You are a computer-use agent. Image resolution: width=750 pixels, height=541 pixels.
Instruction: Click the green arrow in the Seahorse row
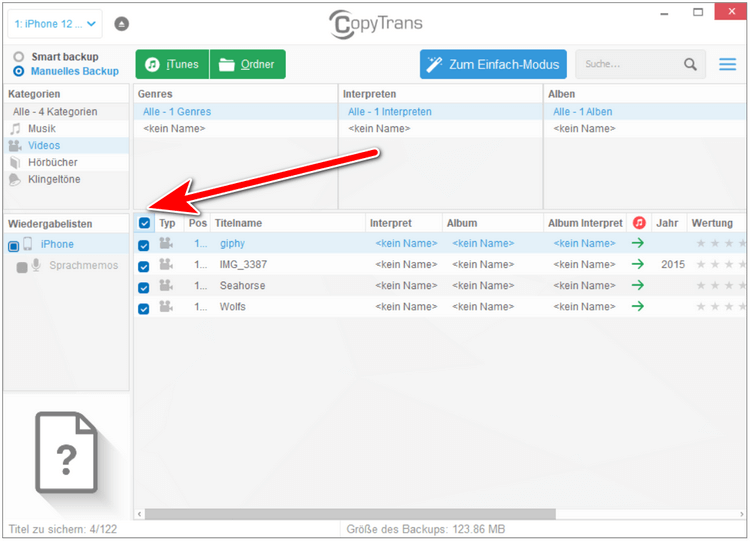(638, 285)
